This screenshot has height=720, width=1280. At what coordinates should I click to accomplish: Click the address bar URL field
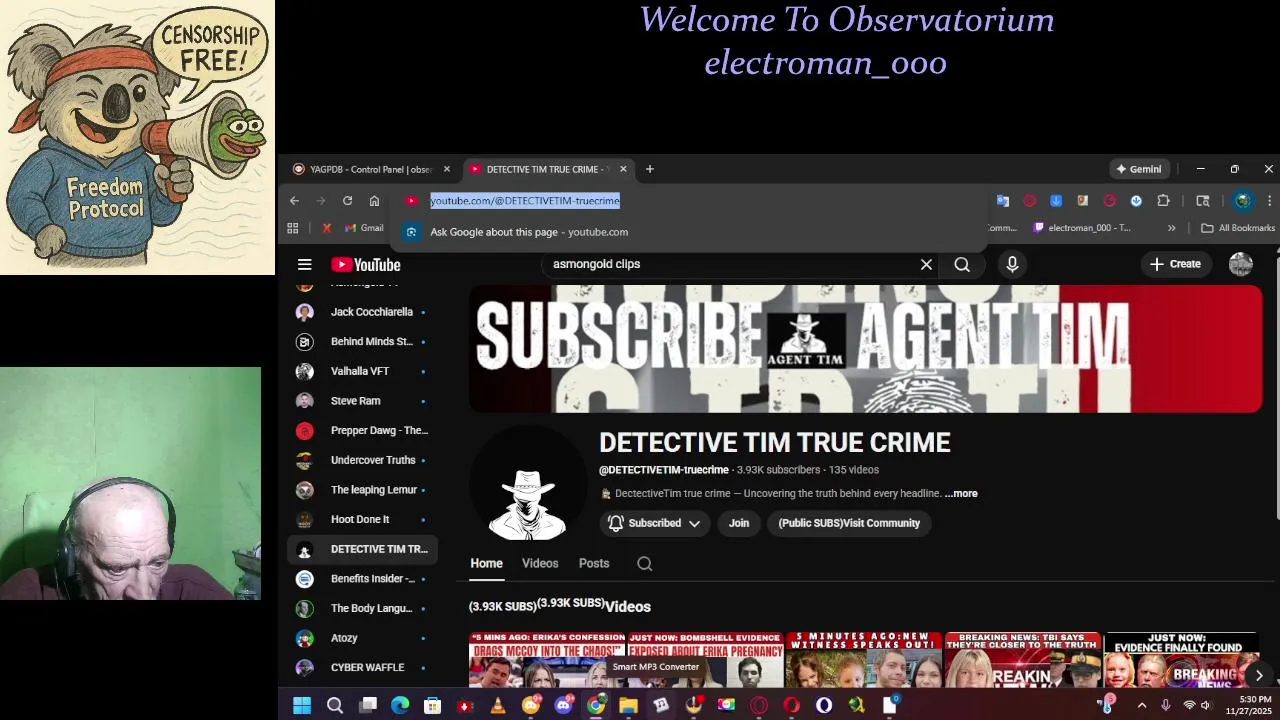(x=690, y=201)
